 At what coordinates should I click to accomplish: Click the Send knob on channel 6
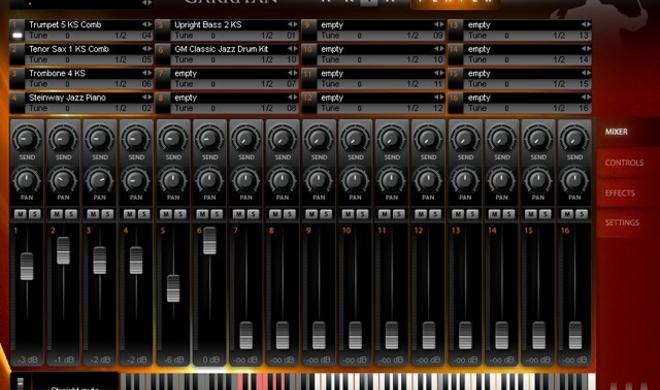click(x=209, y=138)
